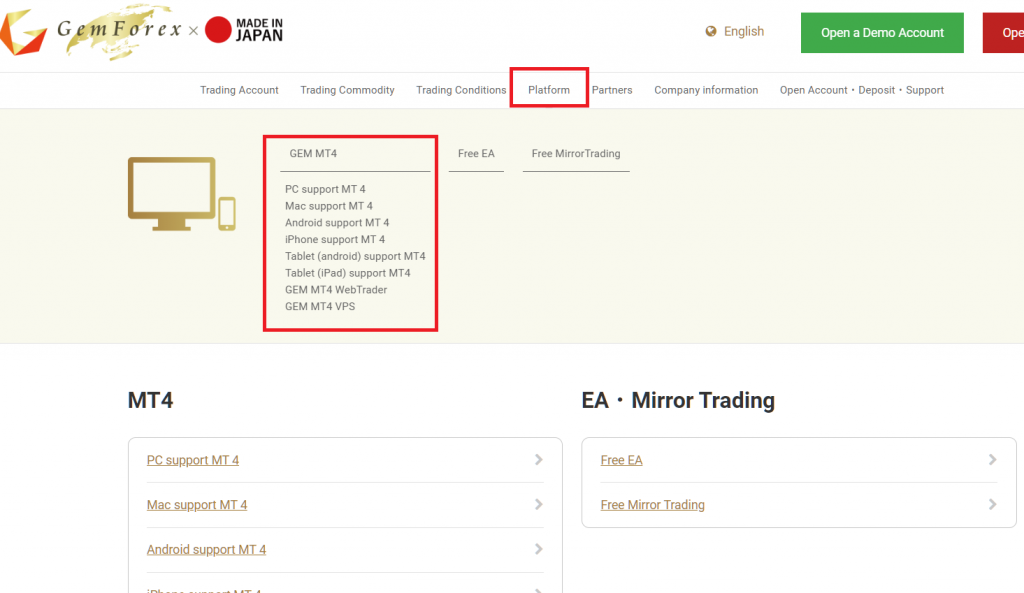The width and height of the screenshot is (1024, 593).
Task: Click the MT4 section heading
Action: tap(150, 400)
